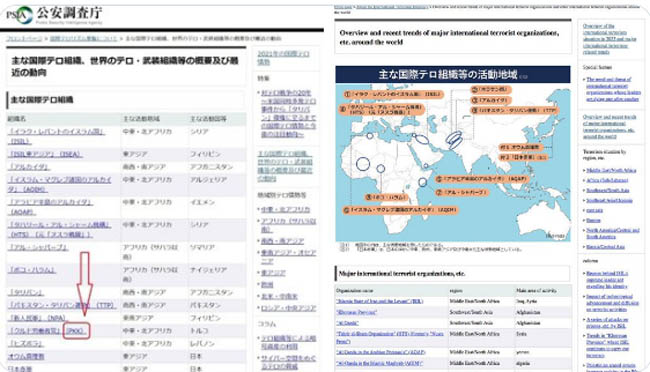Open the Islamic State of Iraq and the Levant link
The height and width of the screenshot is (372, 650).
click(379, 301)
